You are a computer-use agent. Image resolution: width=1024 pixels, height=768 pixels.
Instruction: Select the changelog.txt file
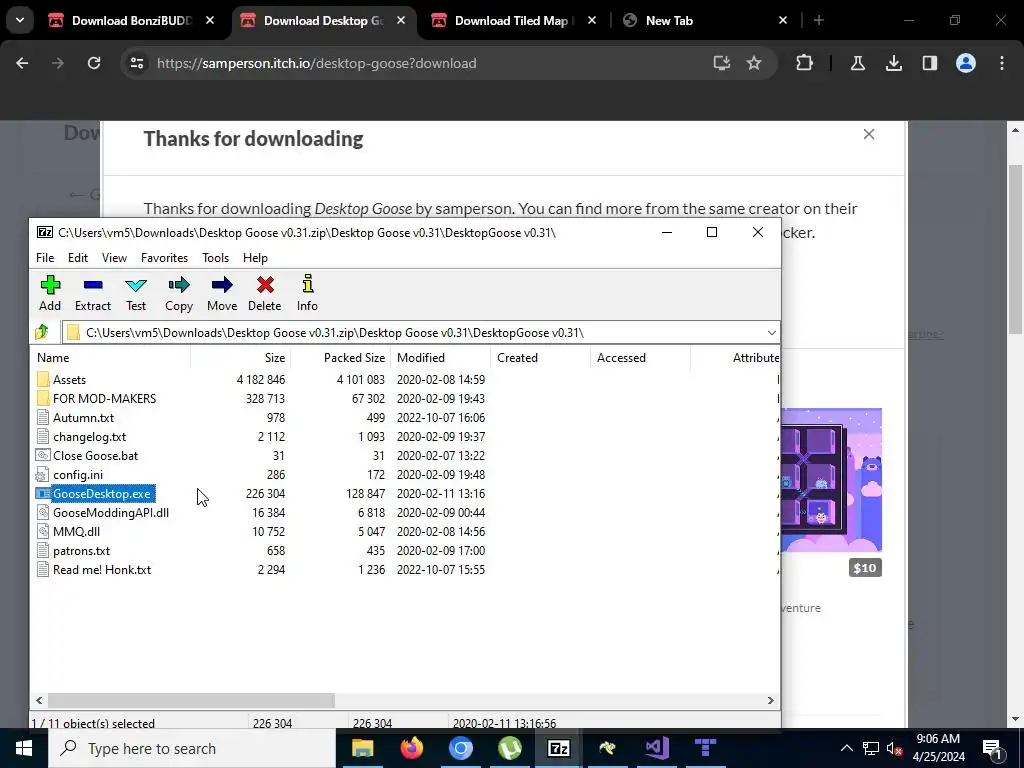89,436
